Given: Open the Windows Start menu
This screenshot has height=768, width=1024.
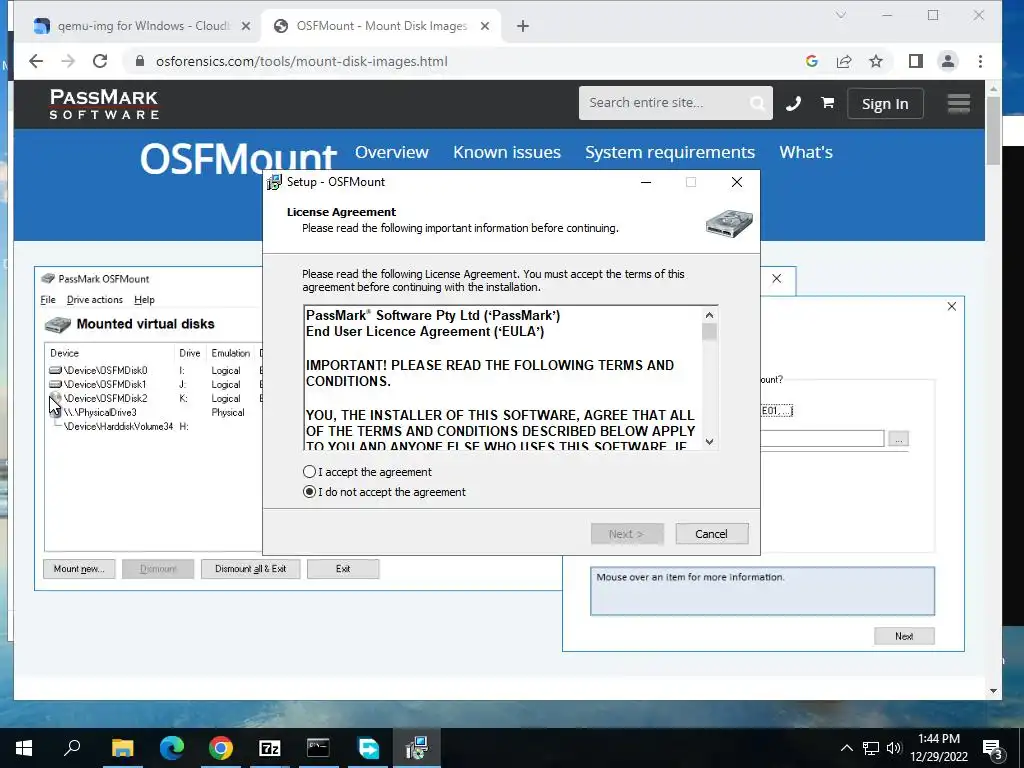Looking at the screenshot, I should point(24,748).
